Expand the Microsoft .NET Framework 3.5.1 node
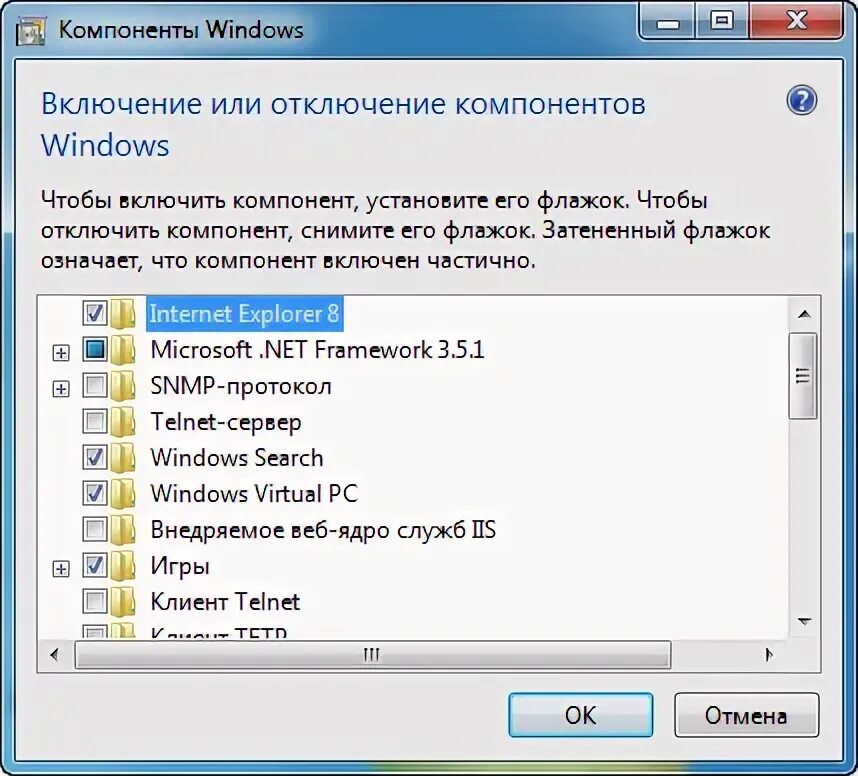This screenshot has width=858, height=776. click(61, 353)
